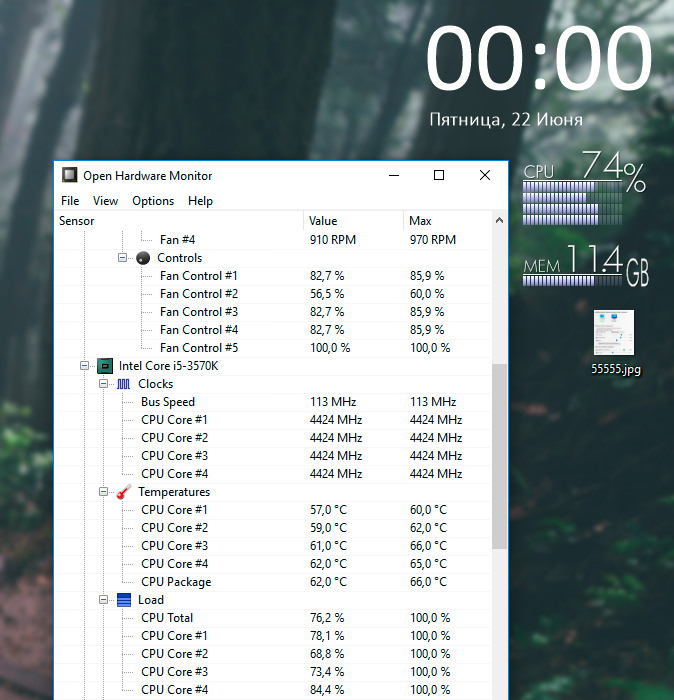
Task: Minimize the Open Hardware Monitor window
Action: coord(394,175)
